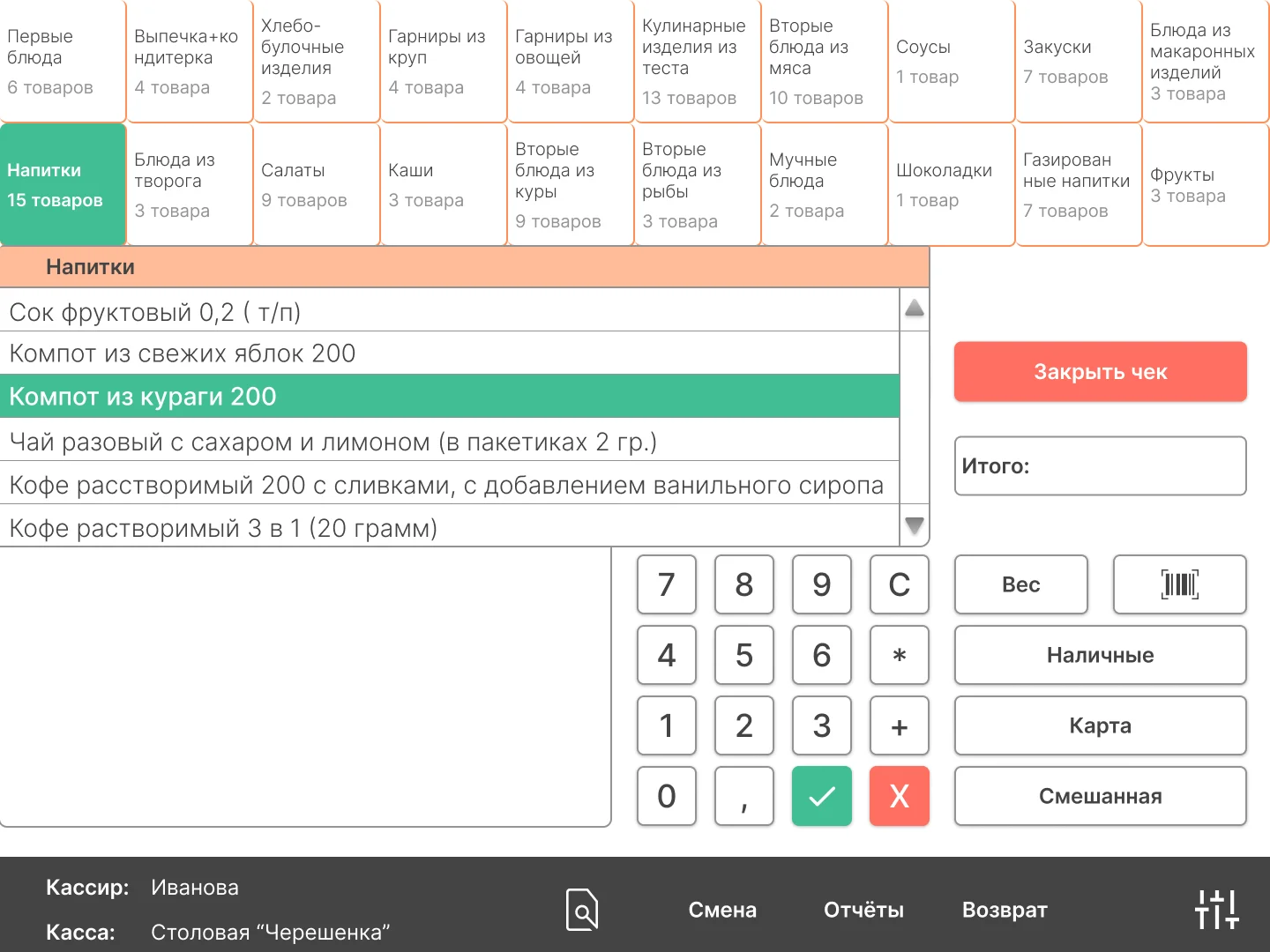Open the barcode scanner button

coord(1180,584)
